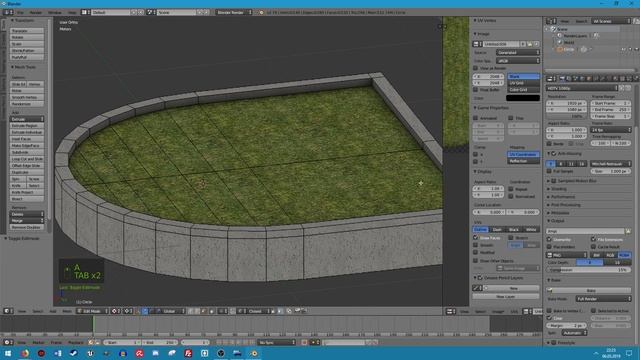This screenshot has width=640, height=360.
Task: Open the Window menu in the top bar
Action: [x=55, y=13]
